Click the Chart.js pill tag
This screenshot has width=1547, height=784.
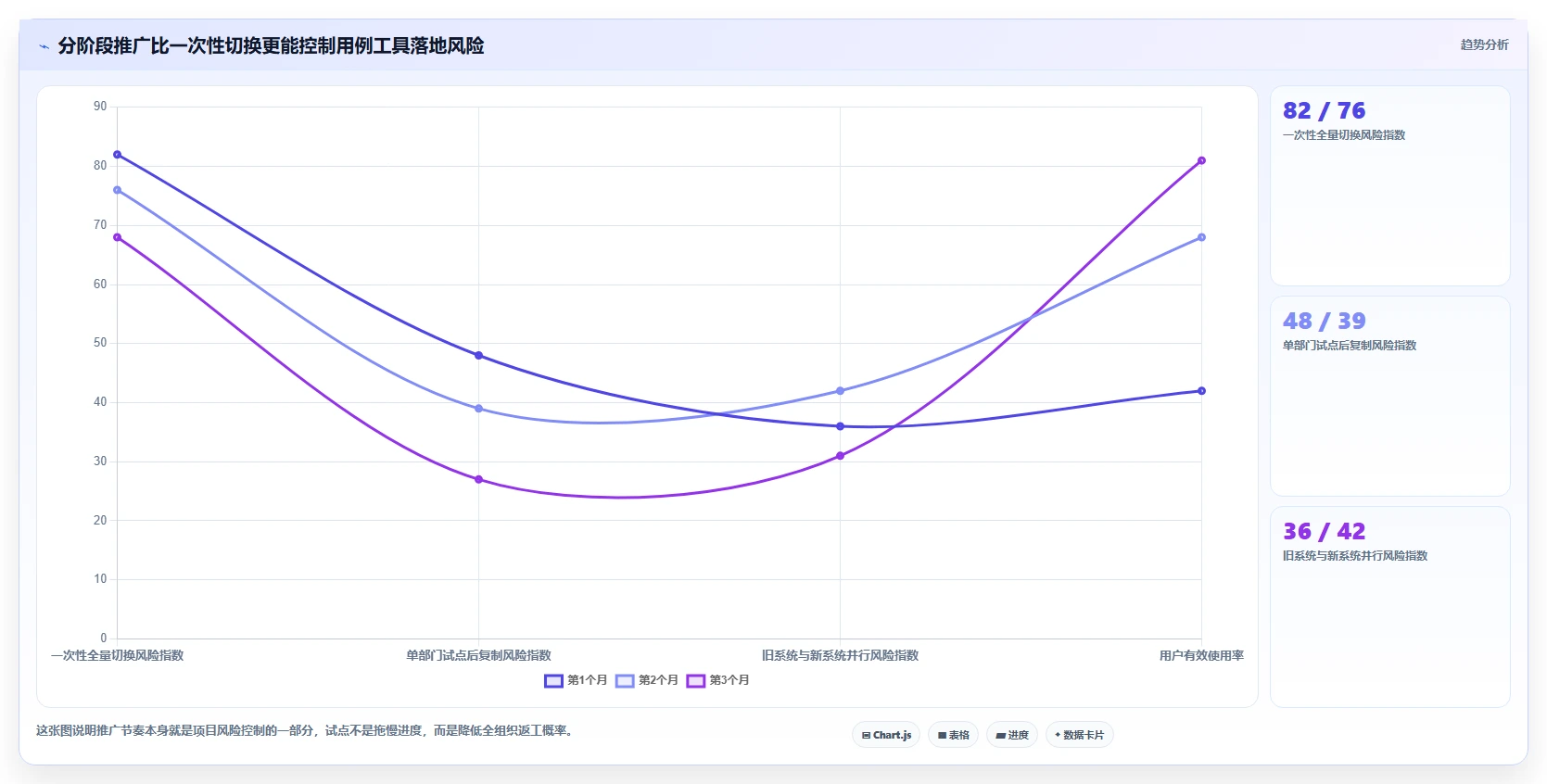pos(886,735)
